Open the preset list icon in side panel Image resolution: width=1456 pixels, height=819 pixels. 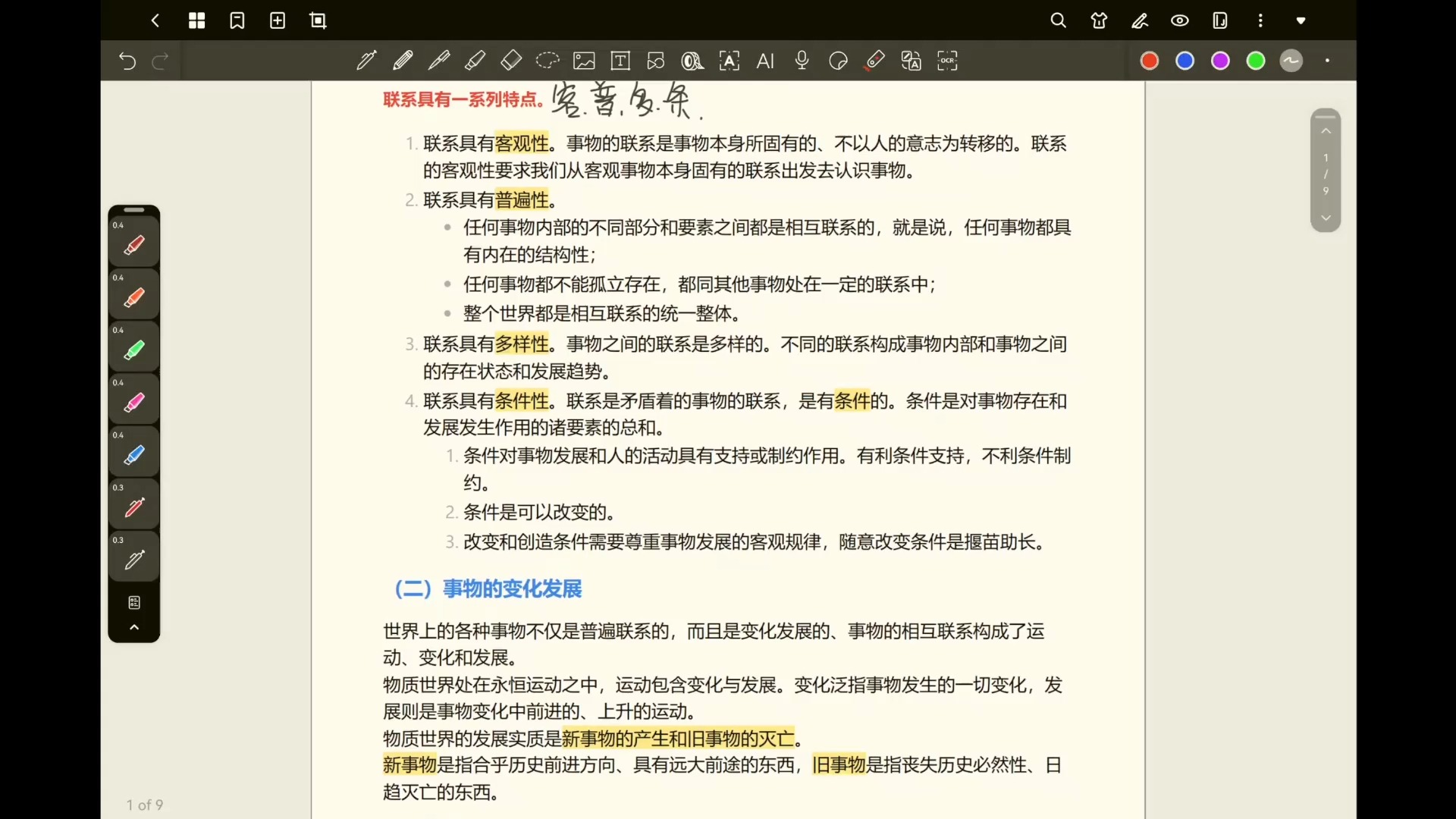point(134,603)
